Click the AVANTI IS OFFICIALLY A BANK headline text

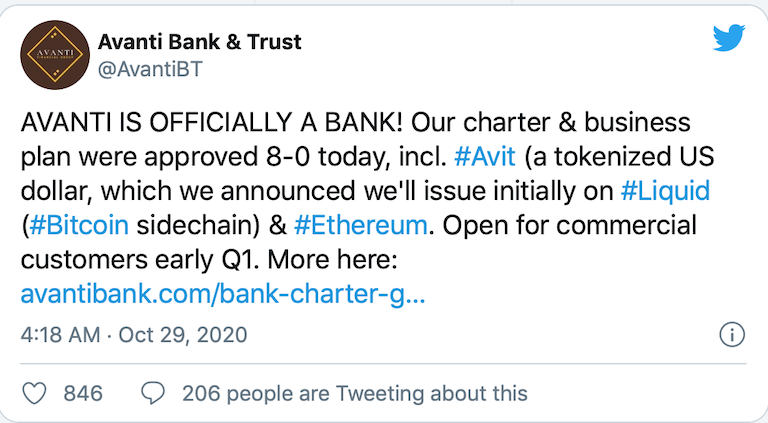(212, 122)
